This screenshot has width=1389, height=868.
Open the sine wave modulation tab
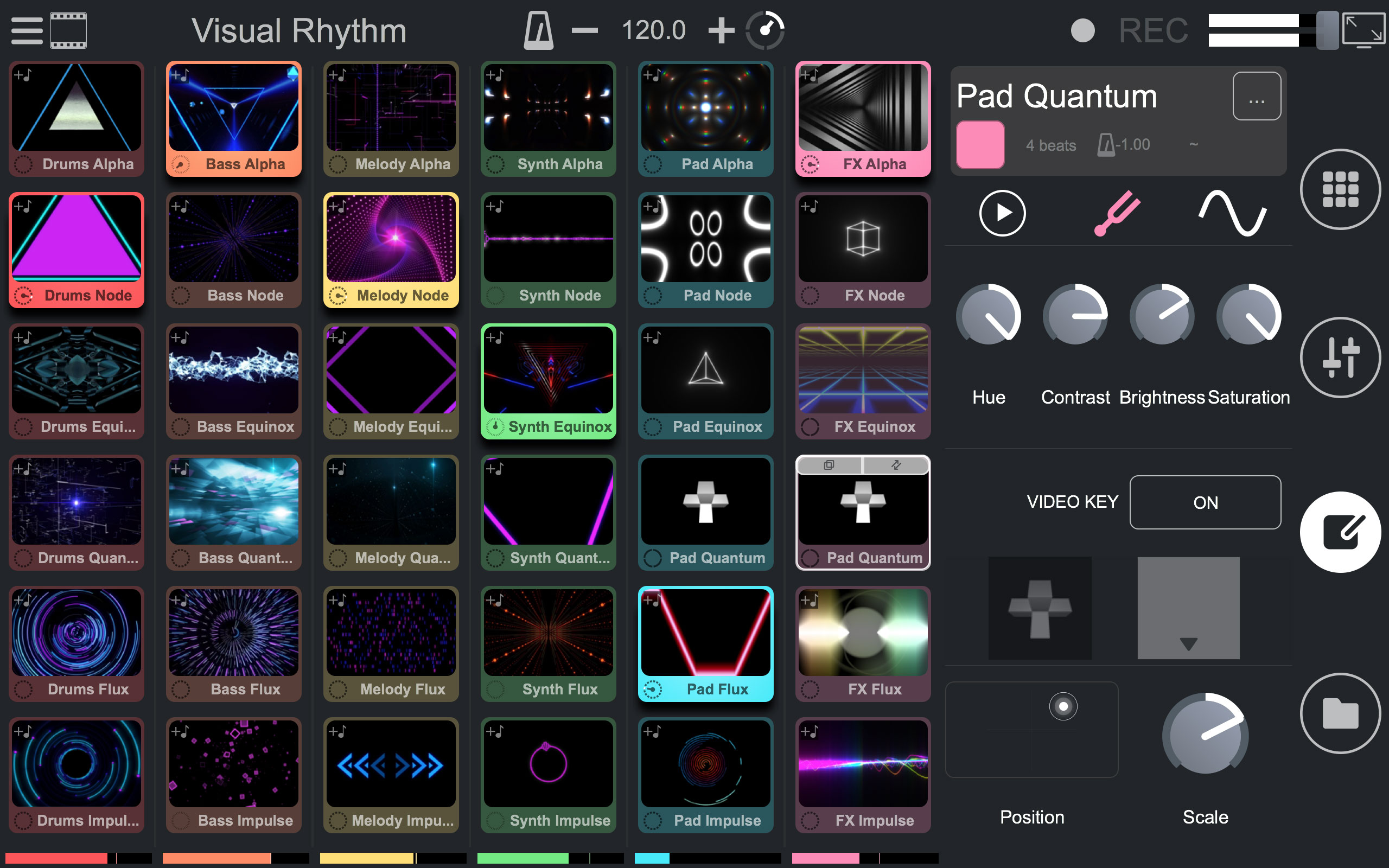pos(1232,213)
